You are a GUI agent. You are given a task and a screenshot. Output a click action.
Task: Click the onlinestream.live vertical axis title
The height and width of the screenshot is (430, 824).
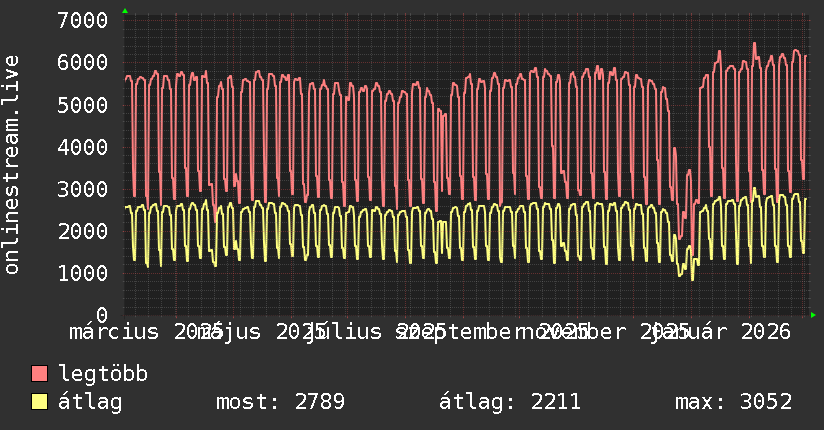[x=11, y=165]
